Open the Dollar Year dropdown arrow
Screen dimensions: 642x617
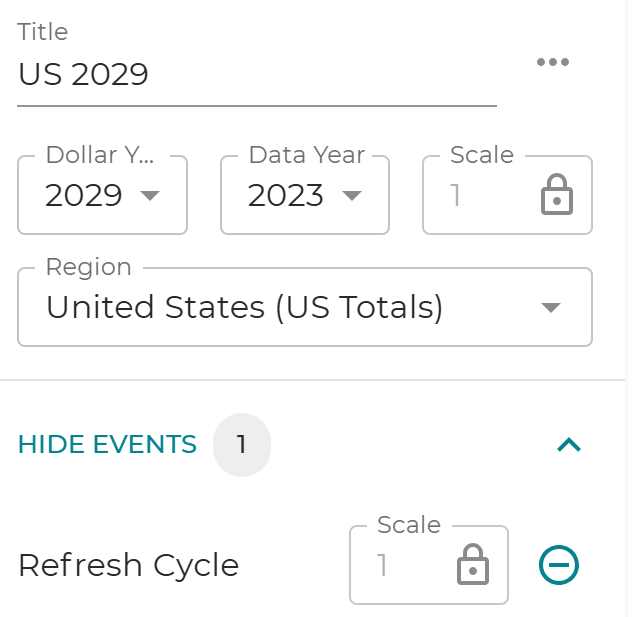pos(150,196)
